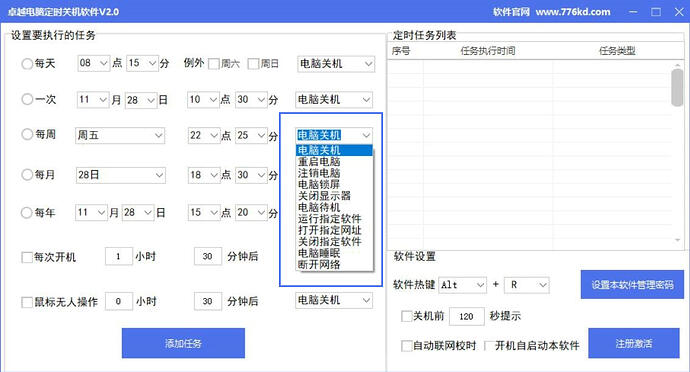Select the 每年 radio button
Viewport: 690px width, 372px height.
[27, 213]
